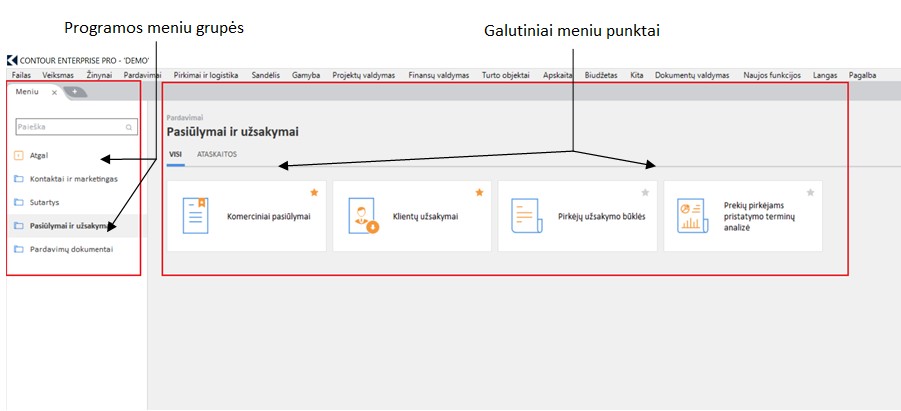The image size is (901, 411).
Task: Open the Komerciniai pasiūlymai card label
Action: pos(268,217)
